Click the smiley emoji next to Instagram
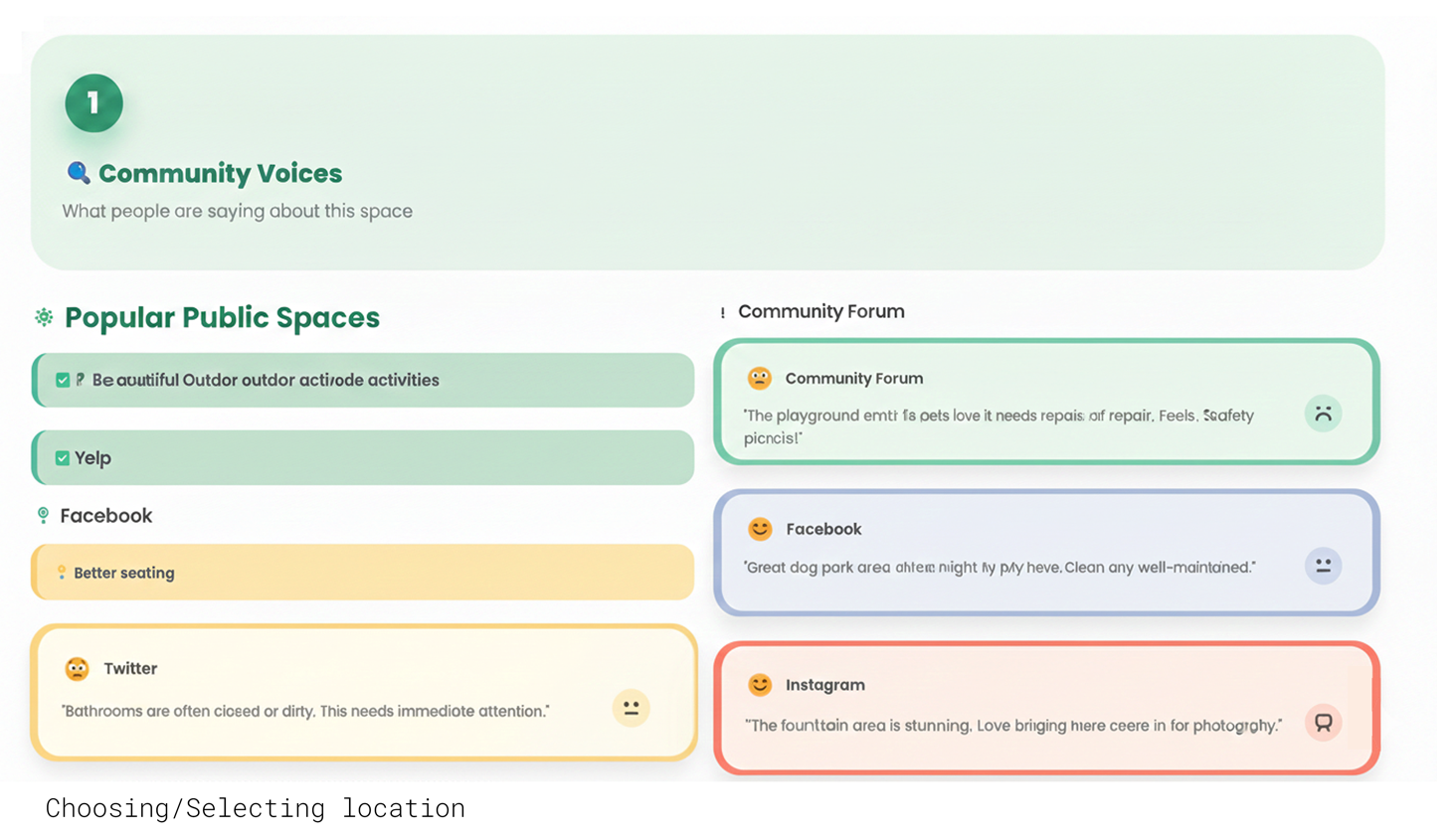The height and width of the screenshot is (840, 1455). tap(760, 684)
